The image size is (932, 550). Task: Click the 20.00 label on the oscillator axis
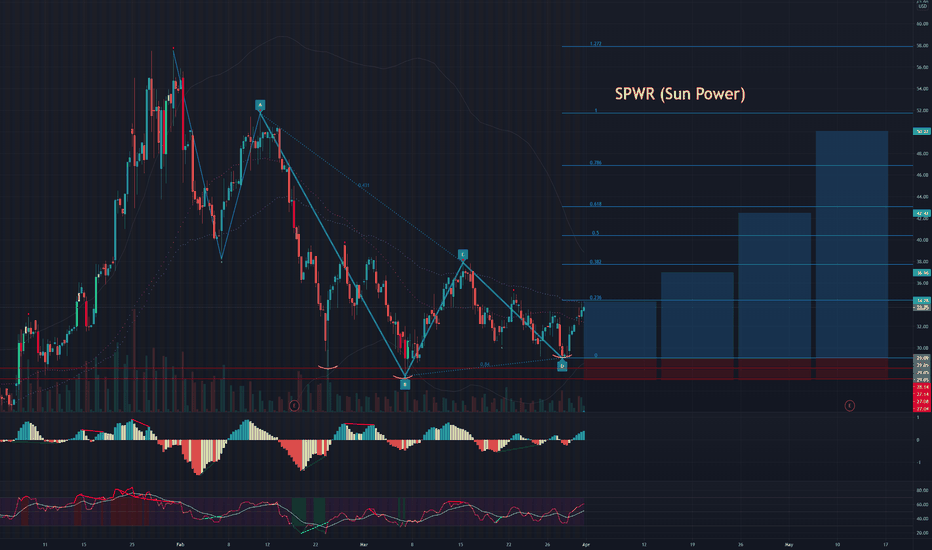tap(922, 533)
